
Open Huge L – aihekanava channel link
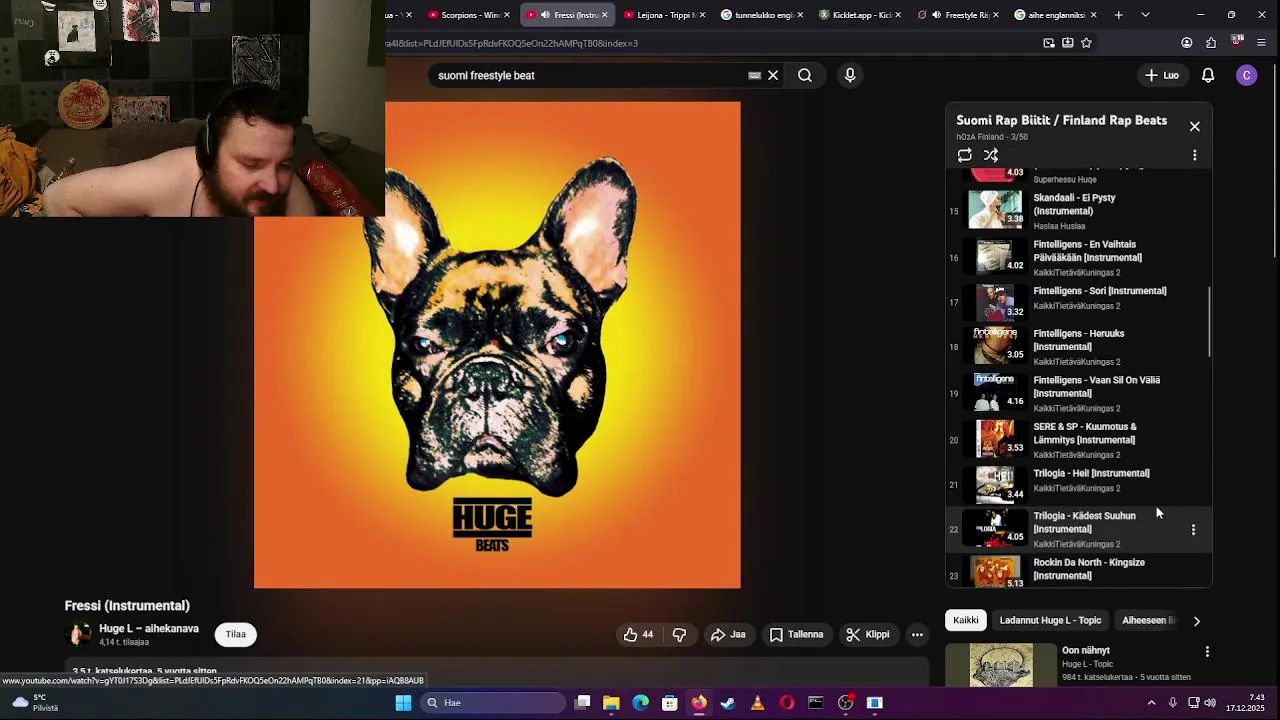point(149,628)
